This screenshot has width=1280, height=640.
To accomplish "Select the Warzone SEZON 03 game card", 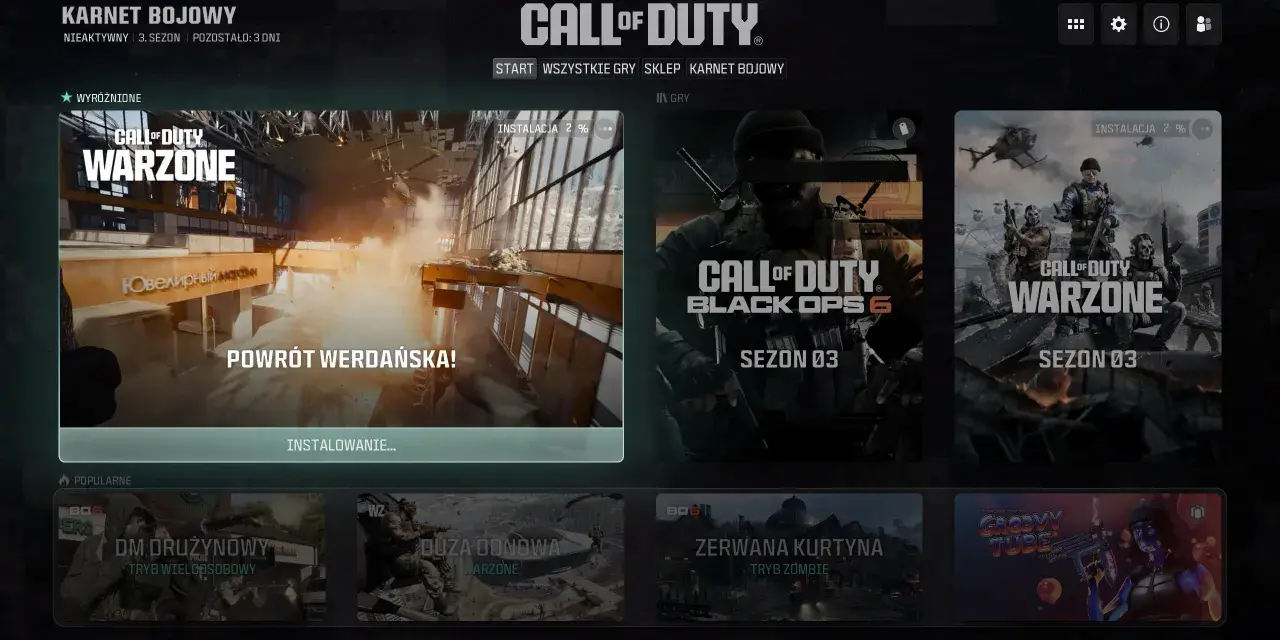I will [x=1088, y=286].
